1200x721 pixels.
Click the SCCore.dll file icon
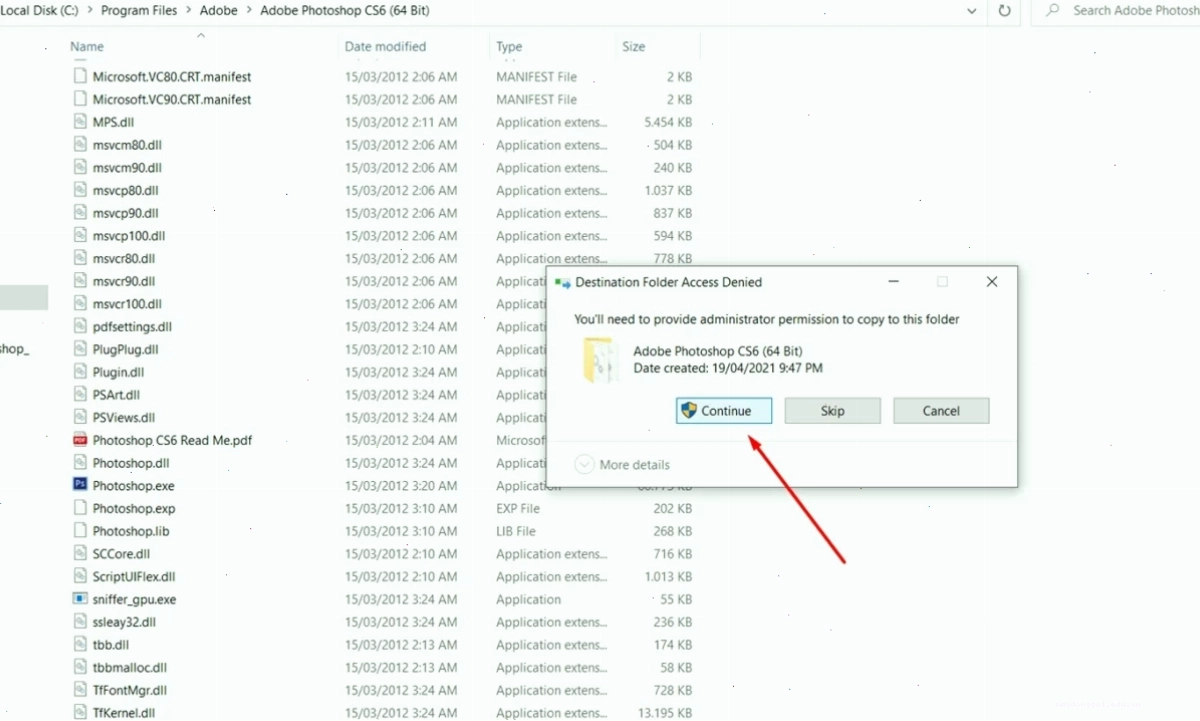click(80, 553)
